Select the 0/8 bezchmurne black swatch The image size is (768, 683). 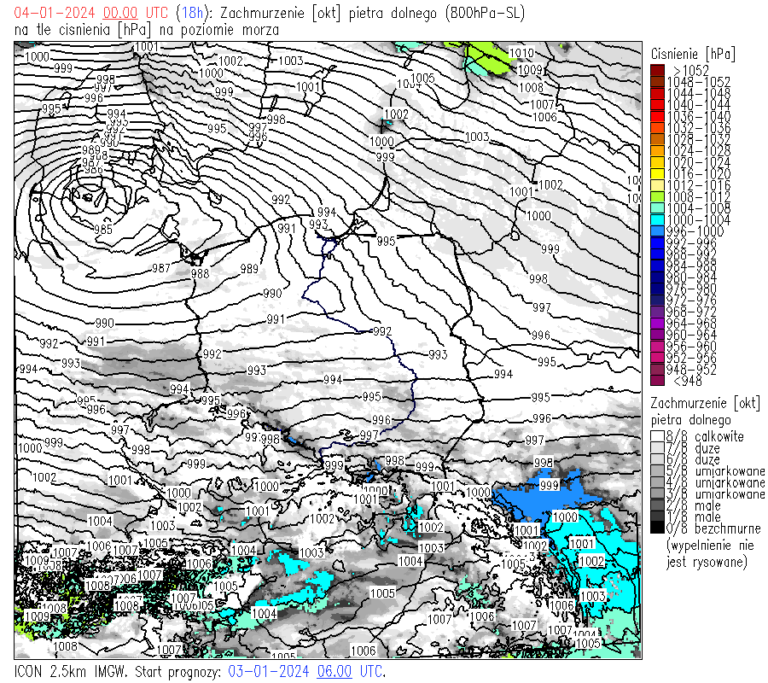657,528
